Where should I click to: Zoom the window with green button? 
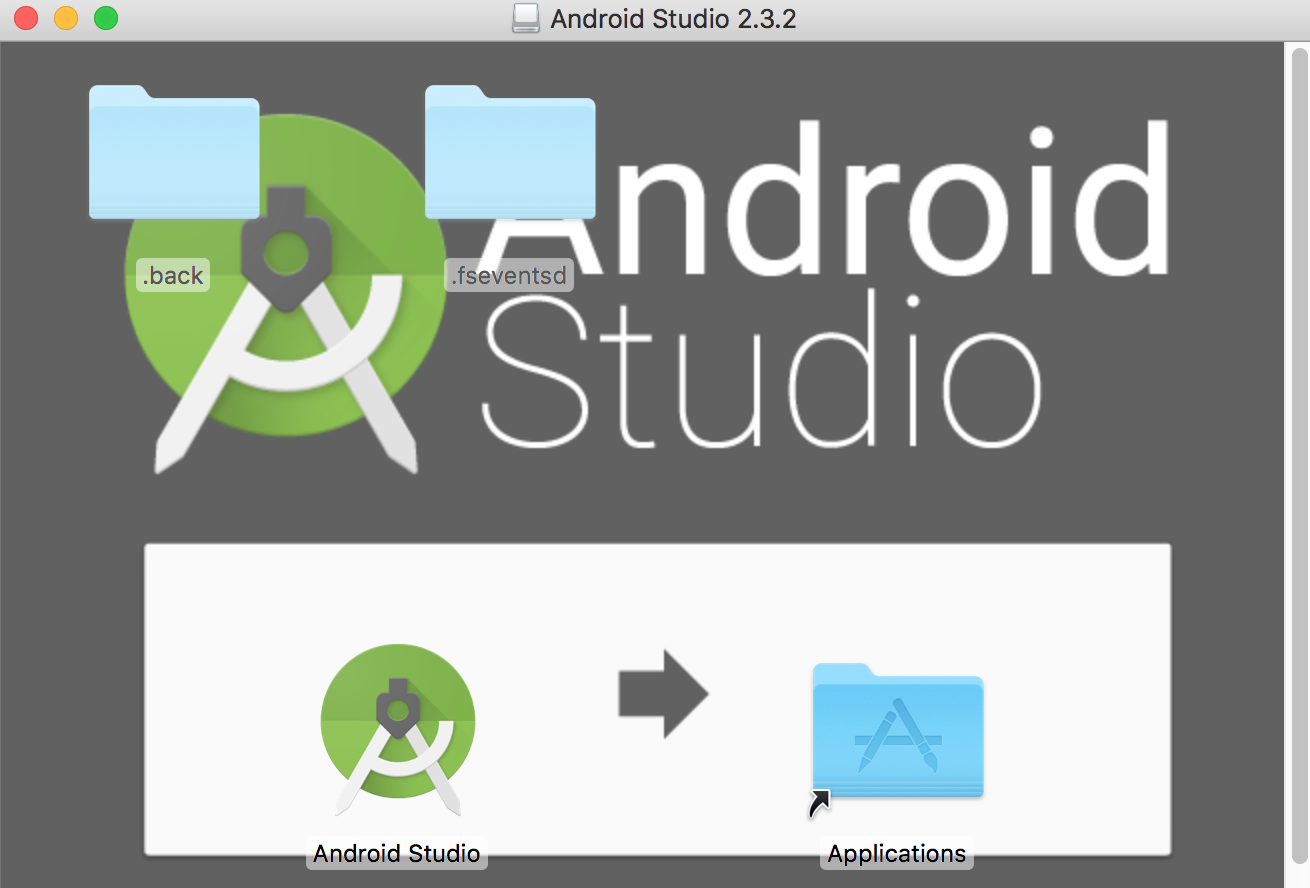click(x=106, y=18)
